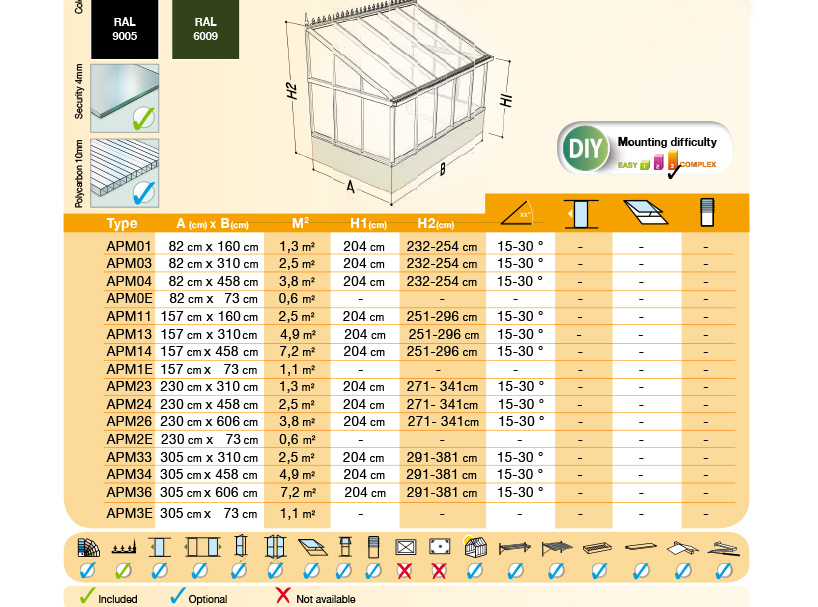
Task: Click the APM26 type row label
Action: pyautogui.click(x=129, y=421)
